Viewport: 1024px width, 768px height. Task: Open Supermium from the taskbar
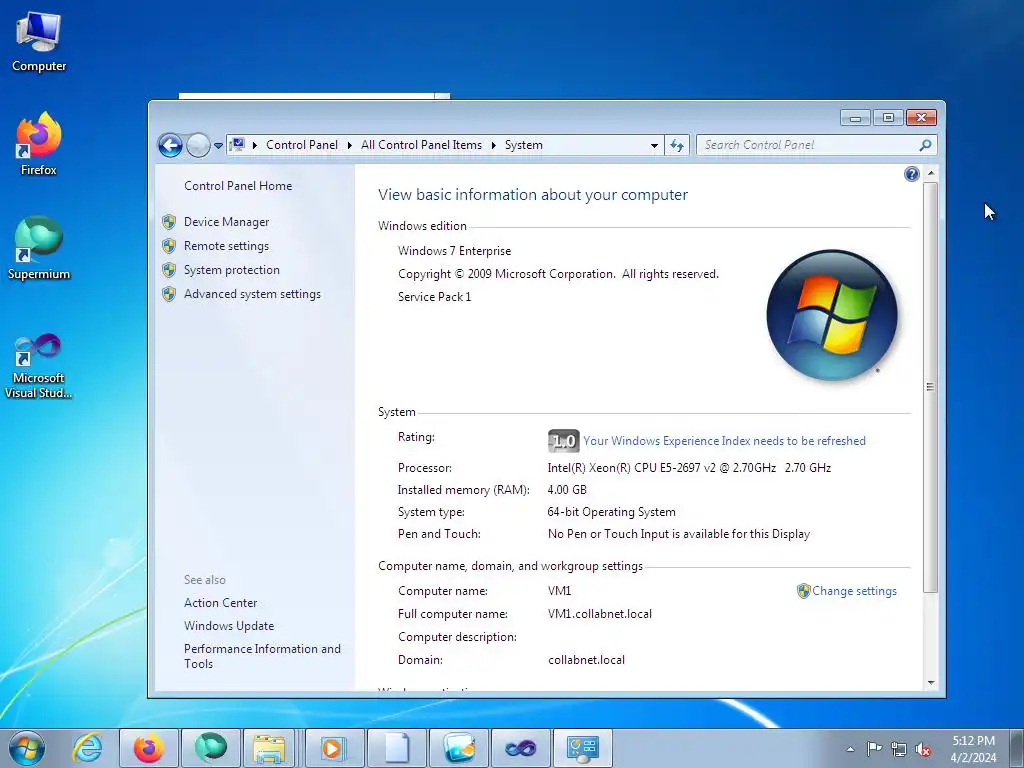pos(210,748)
